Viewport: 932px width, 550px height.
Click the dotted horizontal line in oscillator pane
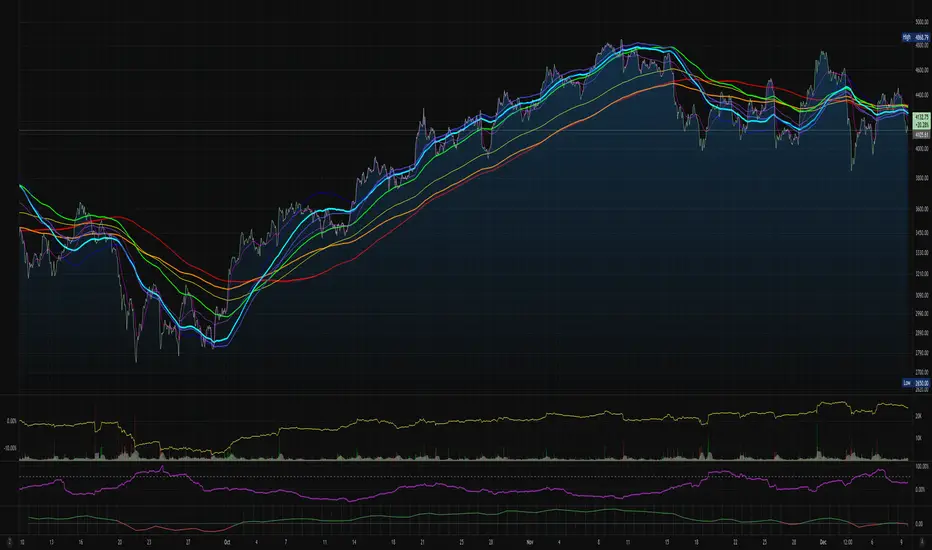[400, 476]
